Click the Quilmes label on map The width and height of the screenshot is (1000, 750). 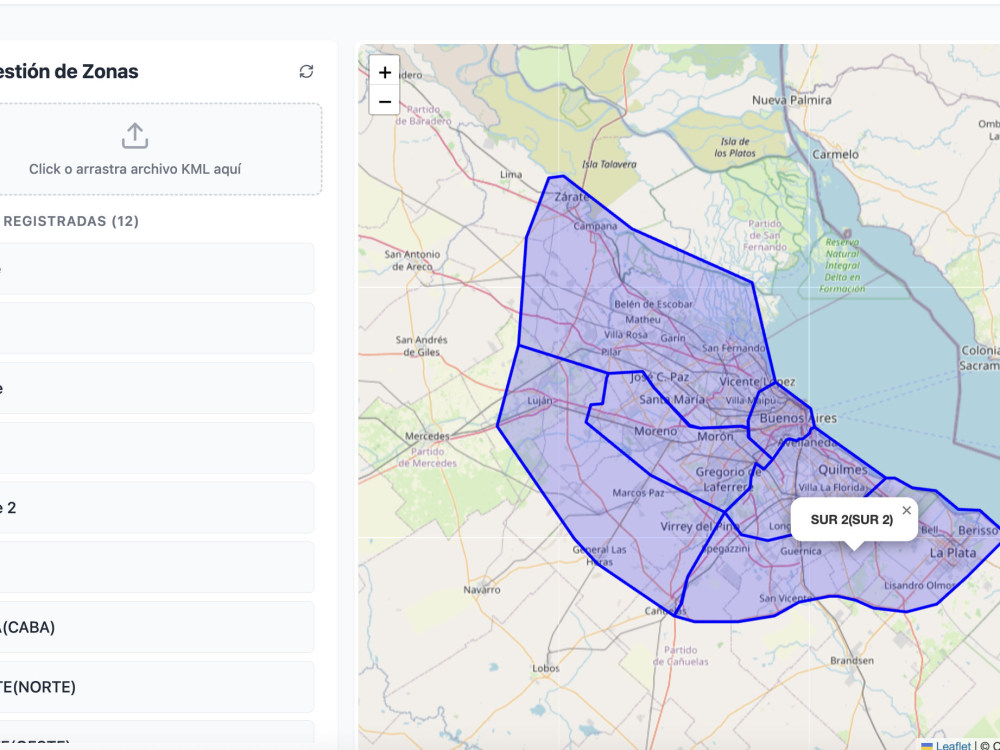[x=842, y=470]
